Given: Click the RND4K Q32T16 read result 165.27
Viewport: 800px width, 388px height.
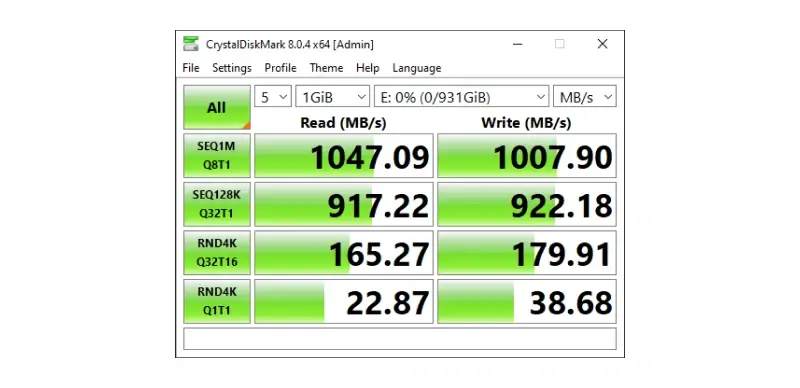Looking at the screenshot, I should [344, 253].
